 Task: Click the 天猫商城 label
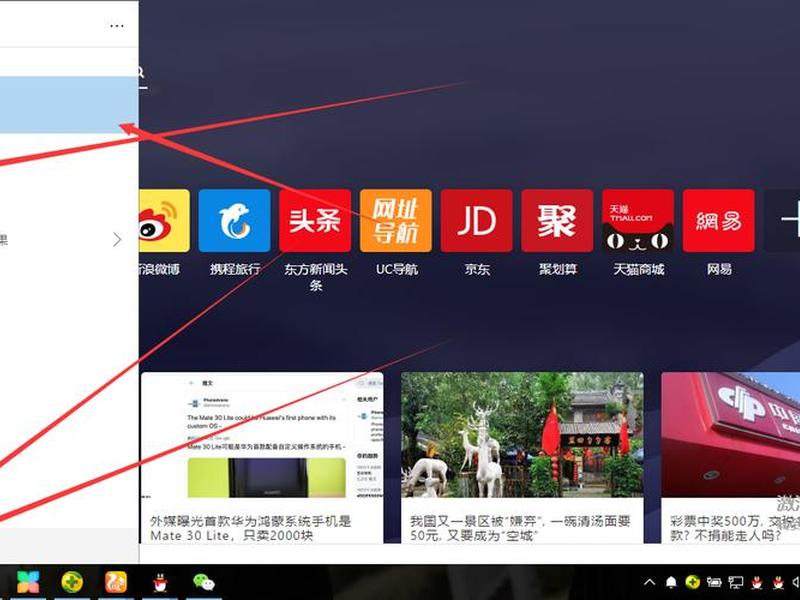[639, 269]
